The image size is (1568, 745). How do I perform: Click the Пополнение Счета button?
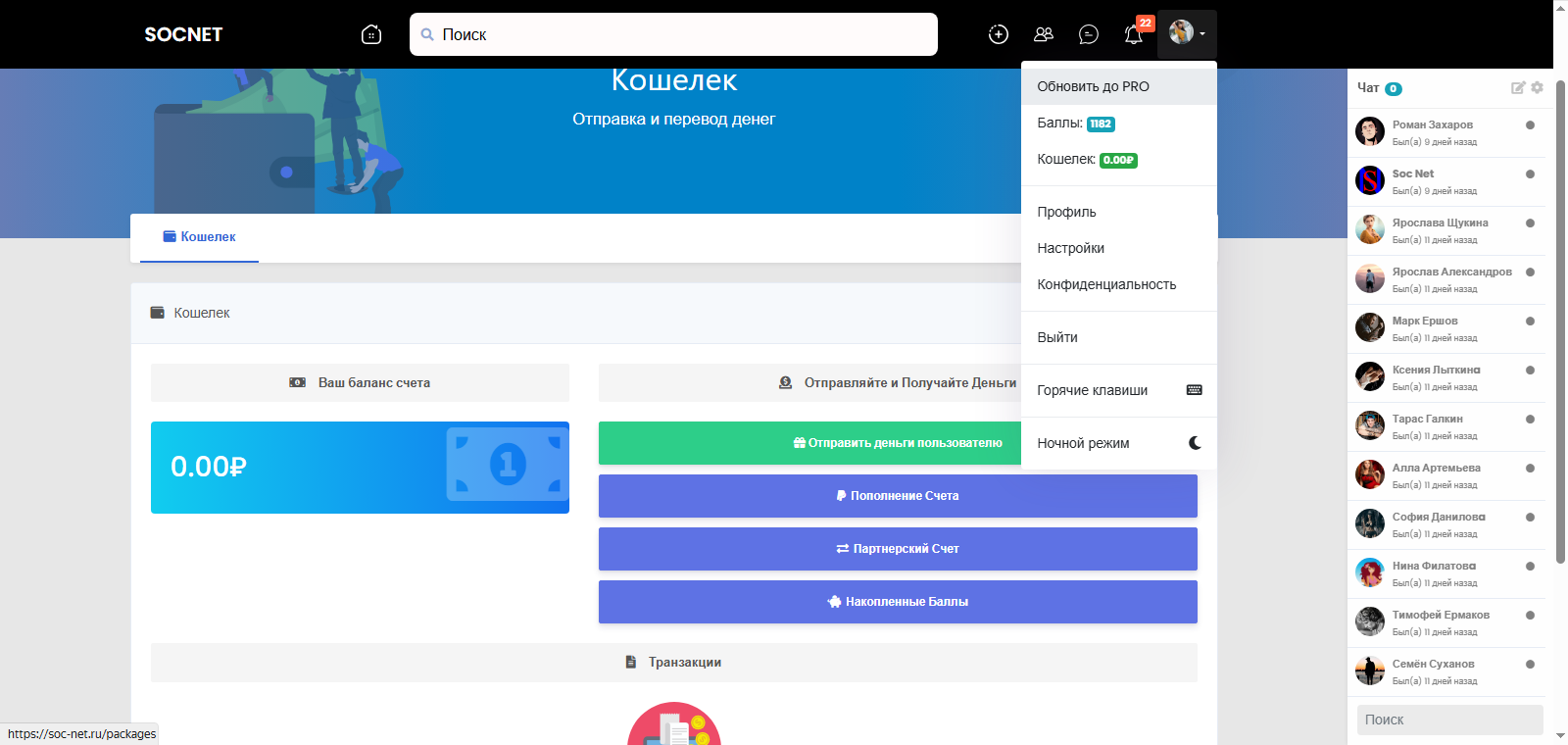pyautogui.click(x=898, y=496)
